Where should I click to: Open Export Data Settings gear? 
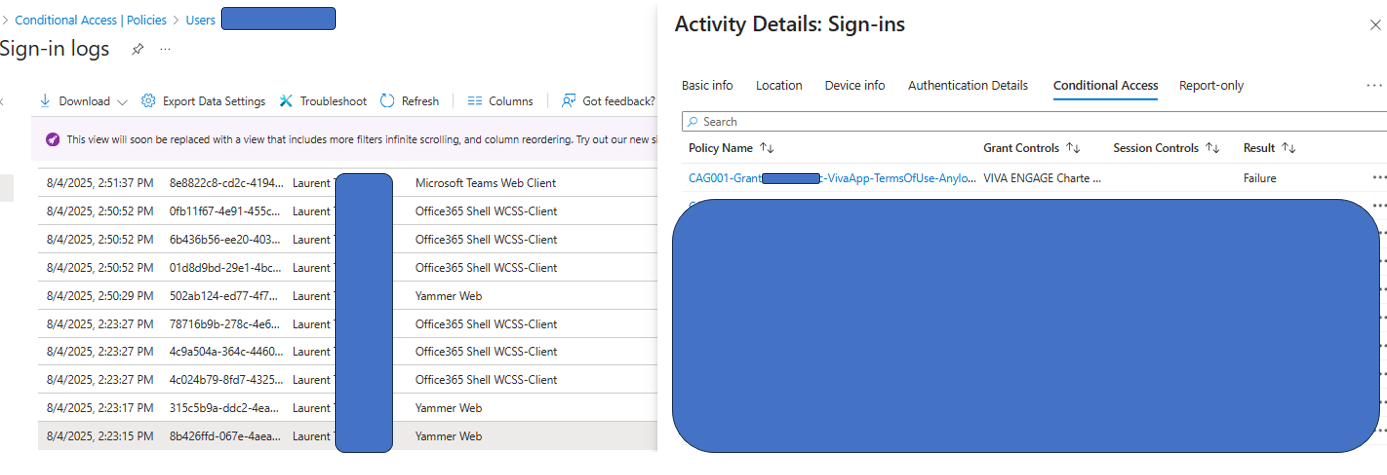pos(149,101)
